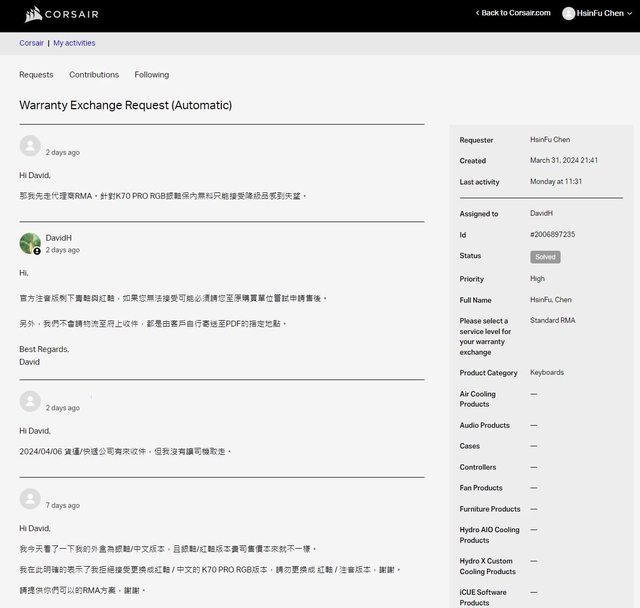This screenshot has height=608, width=640.
Task: Click the avatar on the 7 days ago comment
Action: point(30,499)
